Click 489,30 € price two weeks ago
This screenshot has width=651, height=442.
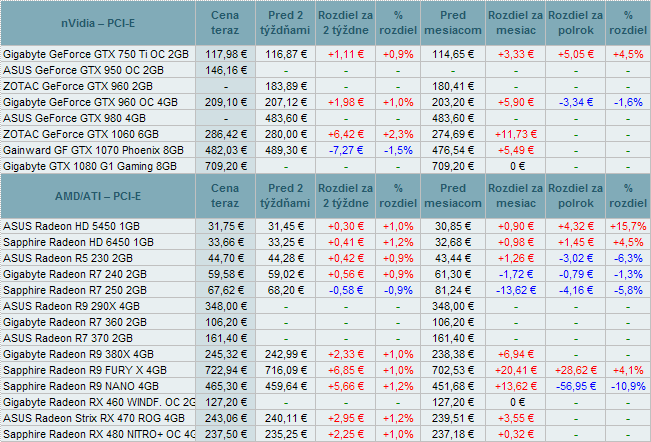286,150
